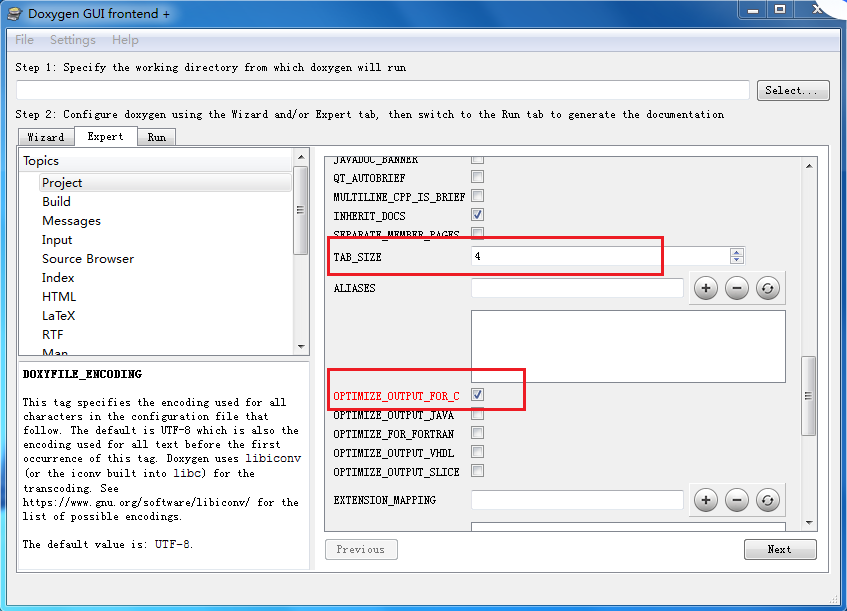The width and height of the screenshot is (847, 611).
Task: Click the topics list scroll-down arrow
Action: [x=301, y=347]
